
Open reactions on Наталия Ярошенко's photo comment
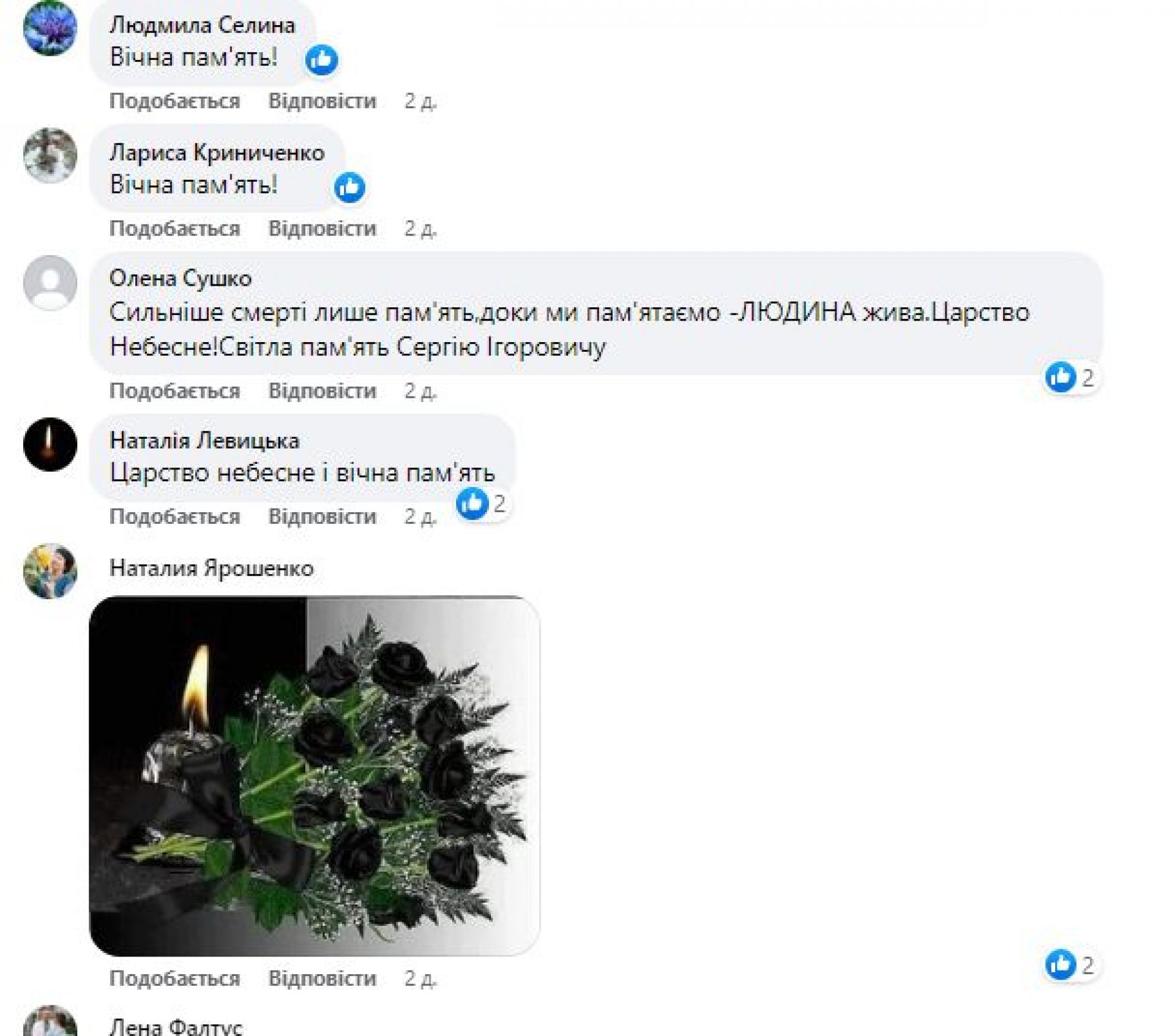point(1071,965)
